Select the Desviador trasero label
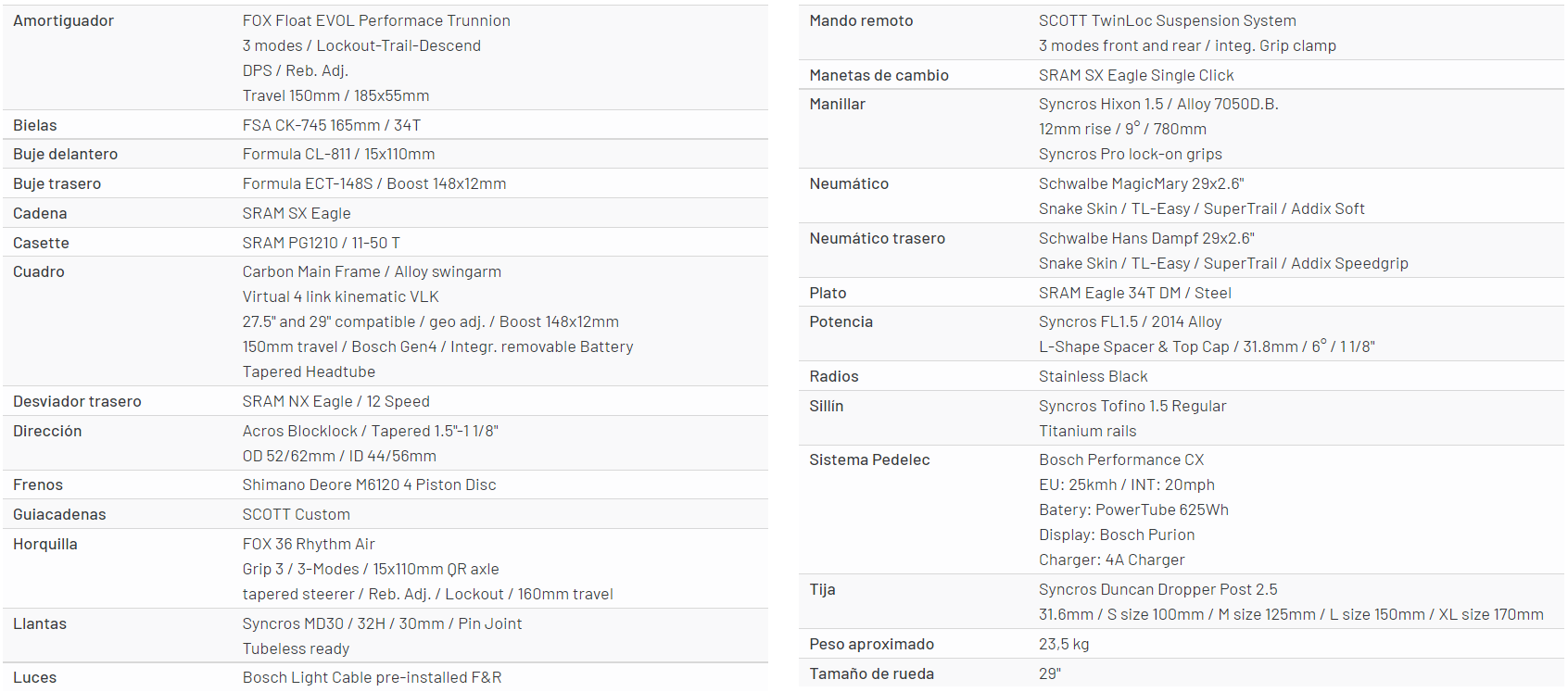 [77, 401]
